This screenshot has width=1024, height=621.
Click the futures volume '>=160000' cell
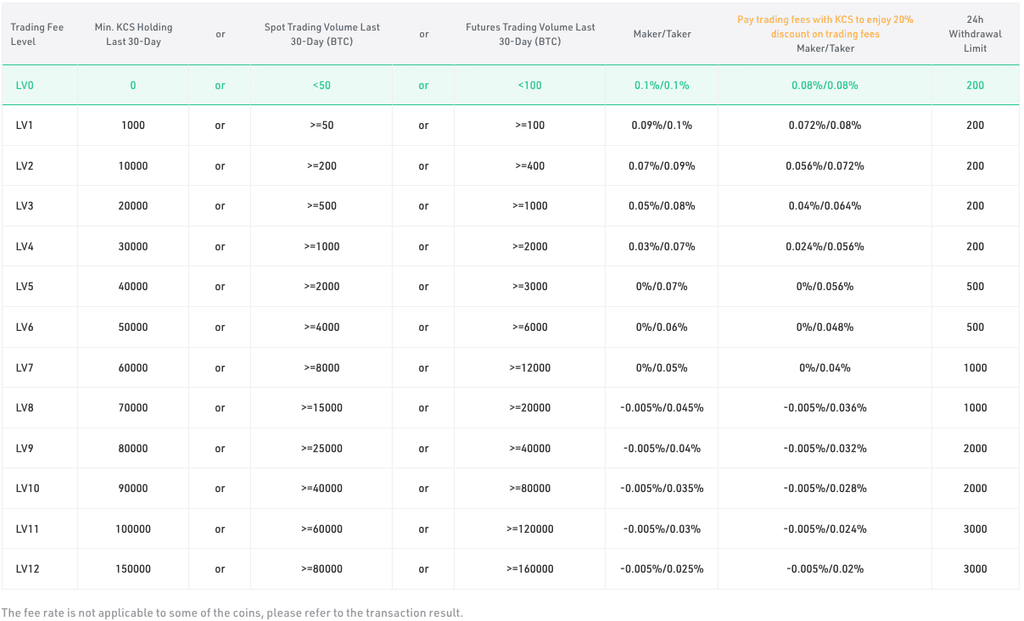point(530,569)
